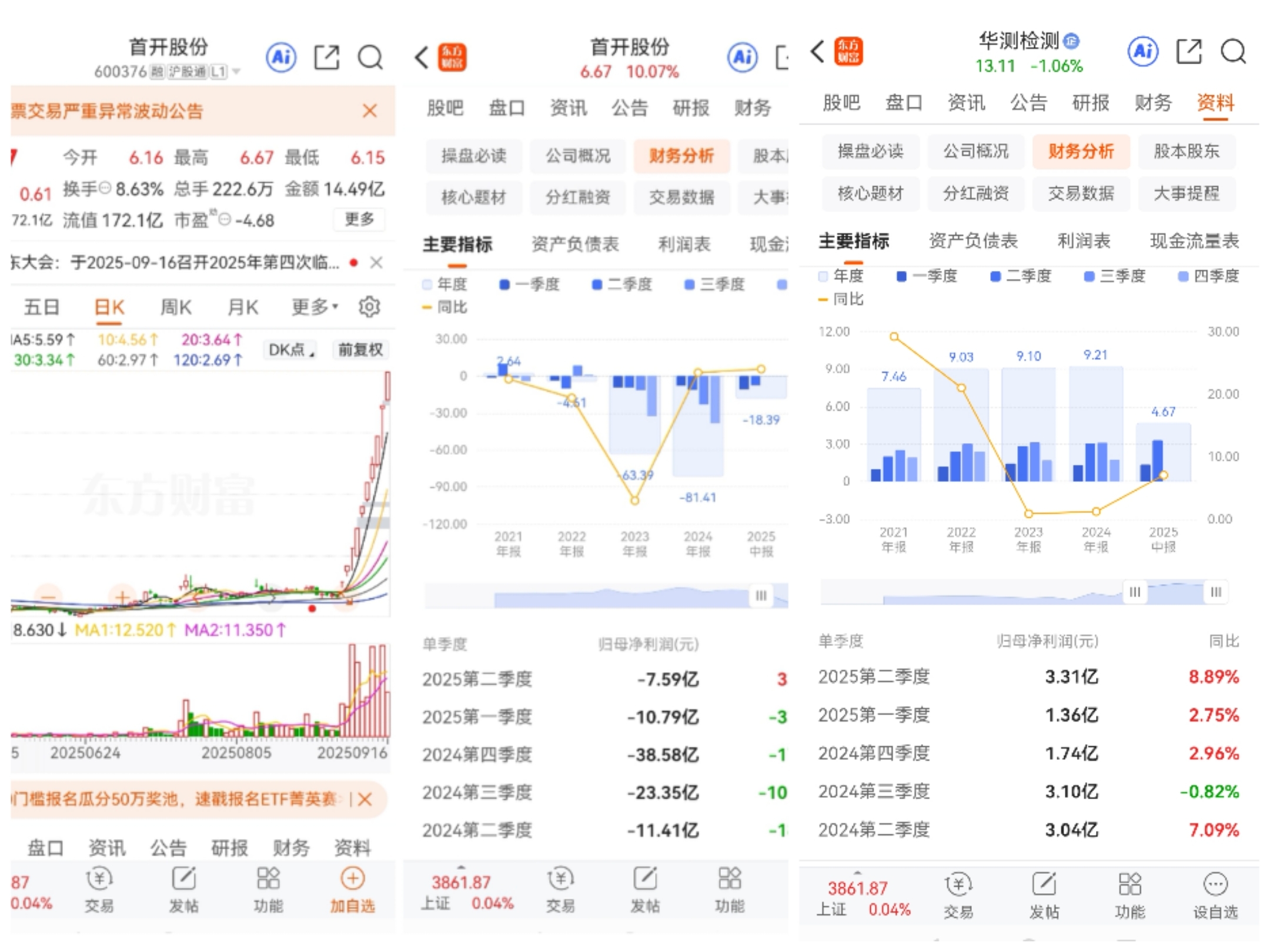The height and width of the screenshot is (952, 1270).
Task: Select 日K chart tab
Action: point(109,307)
